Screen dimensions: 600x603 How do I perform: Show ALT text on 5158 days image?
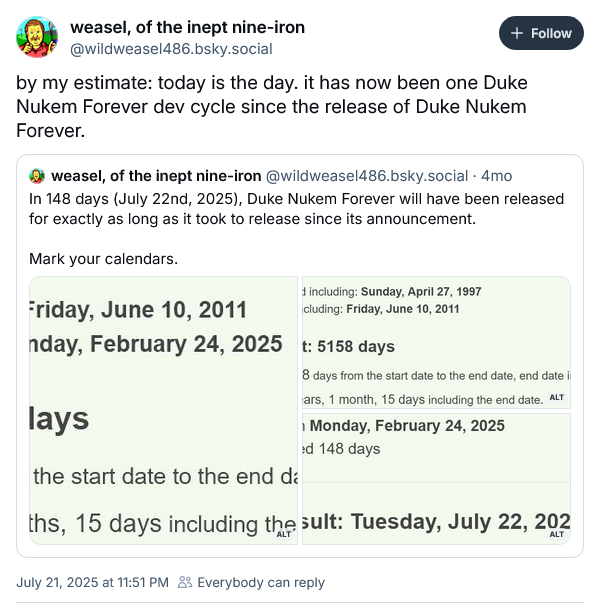tap(557, 398)
